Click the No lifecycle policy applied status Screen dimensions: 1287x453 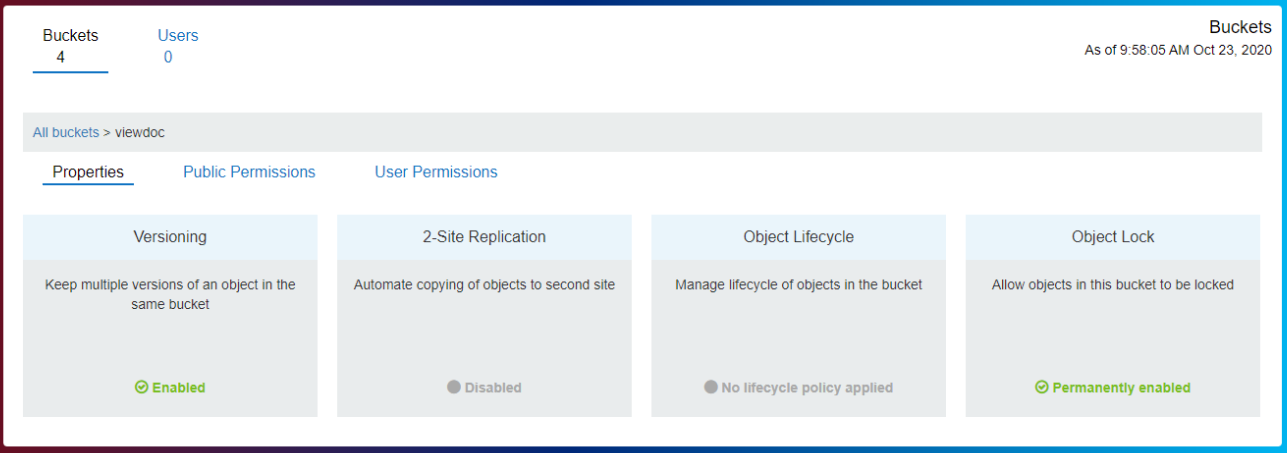[806, 388]
